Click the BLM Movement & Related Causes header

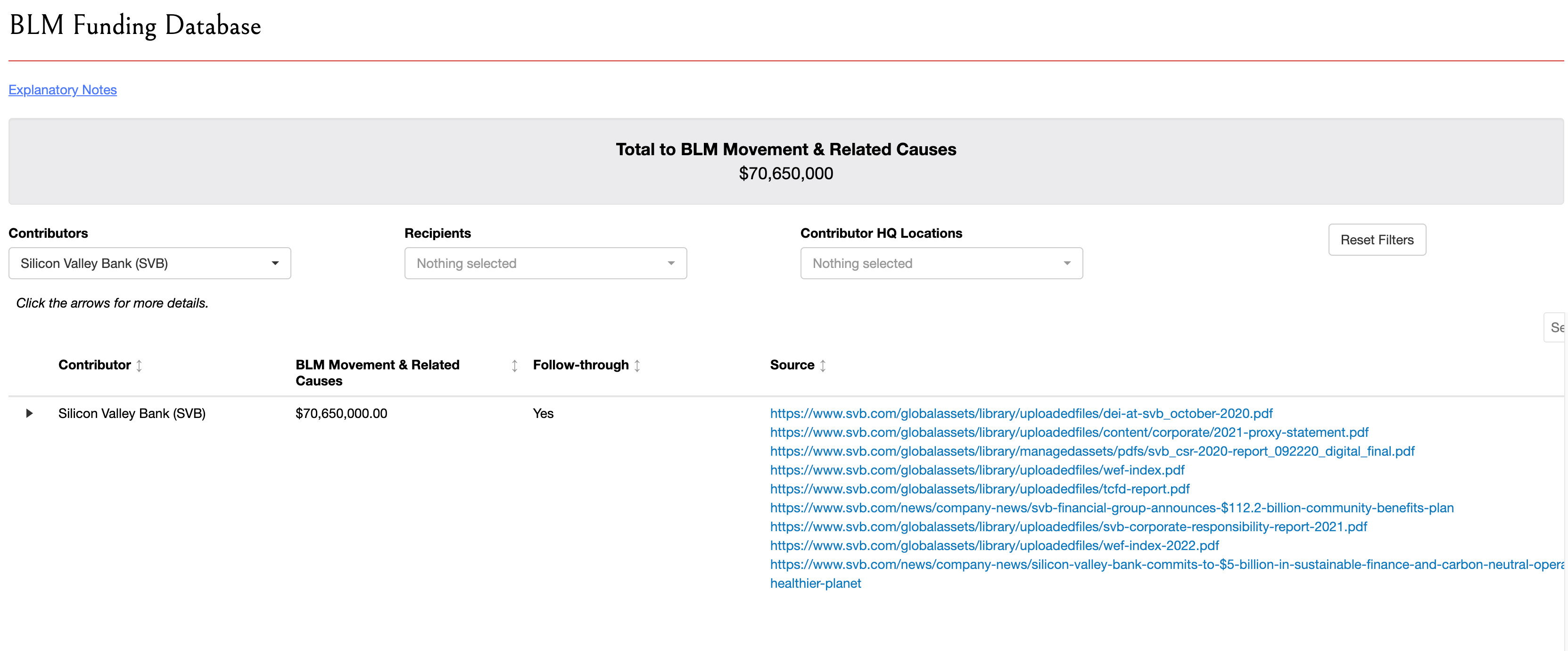[x=378, y=373]
